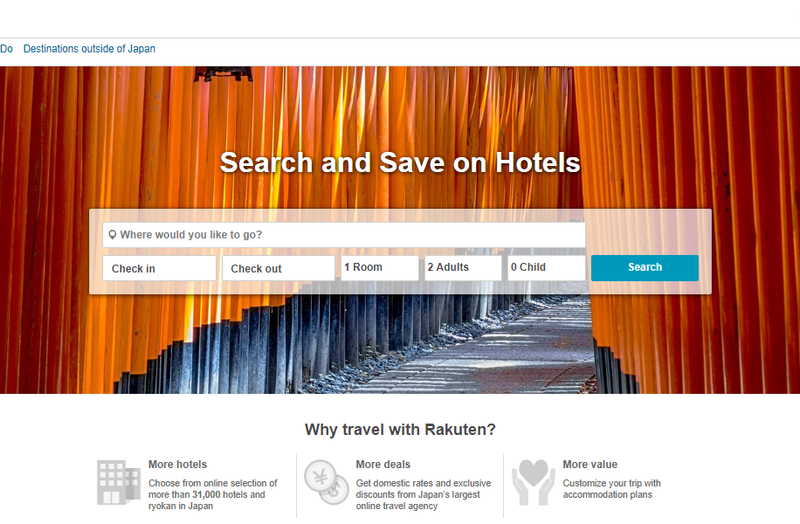Open Destinations outside of Japan menu item
Image resolution: width=800 pixels, height=524 pixels.
pos(89,49)
